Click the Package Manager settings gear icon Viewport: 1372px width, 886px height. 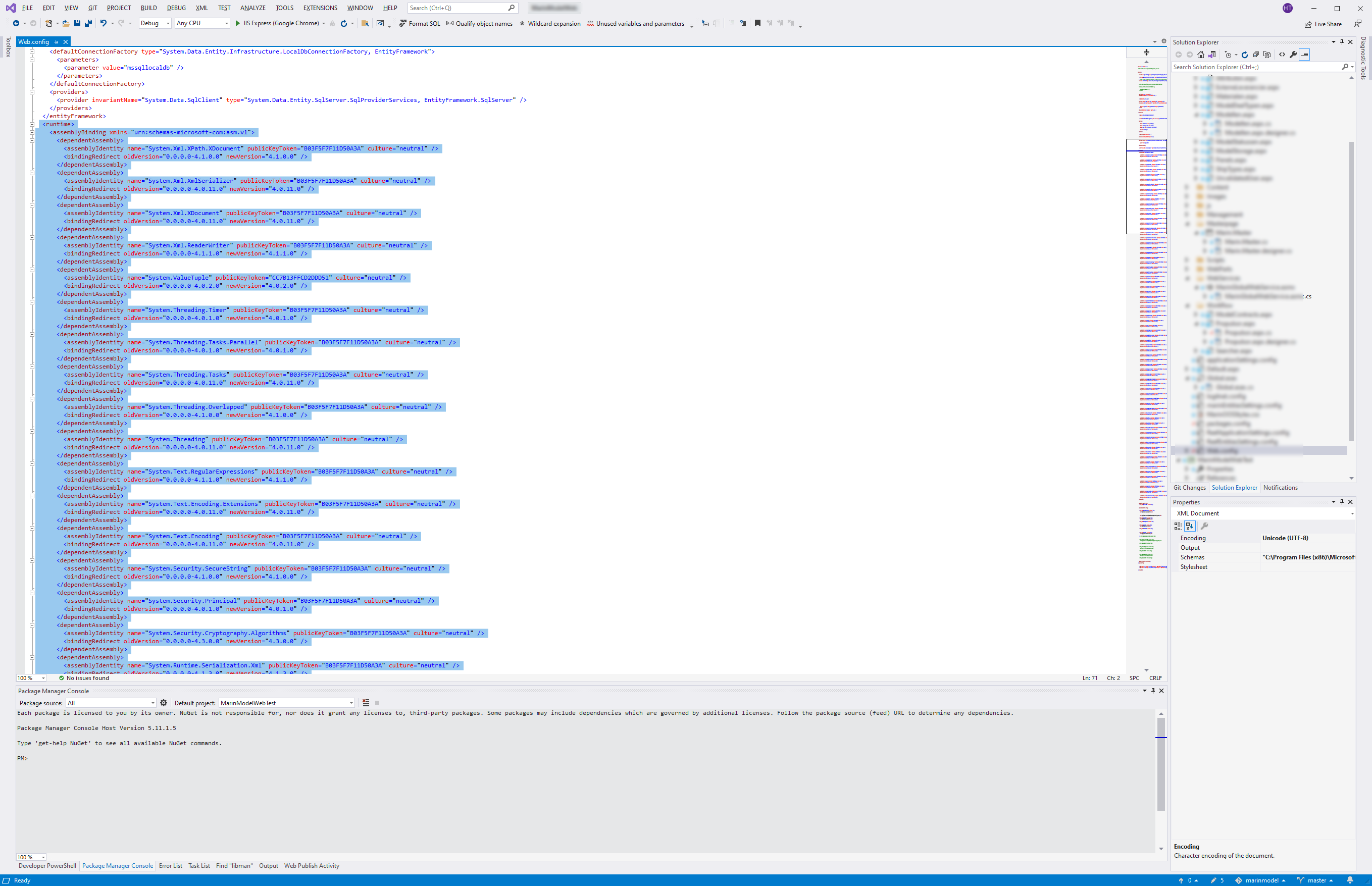(x=164, y=703)
